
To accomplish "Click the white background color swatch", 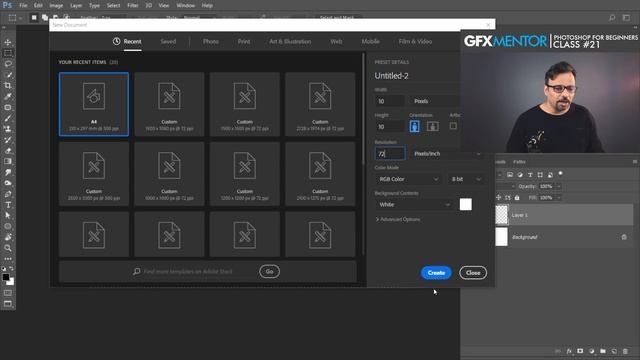I will [466, 204].
